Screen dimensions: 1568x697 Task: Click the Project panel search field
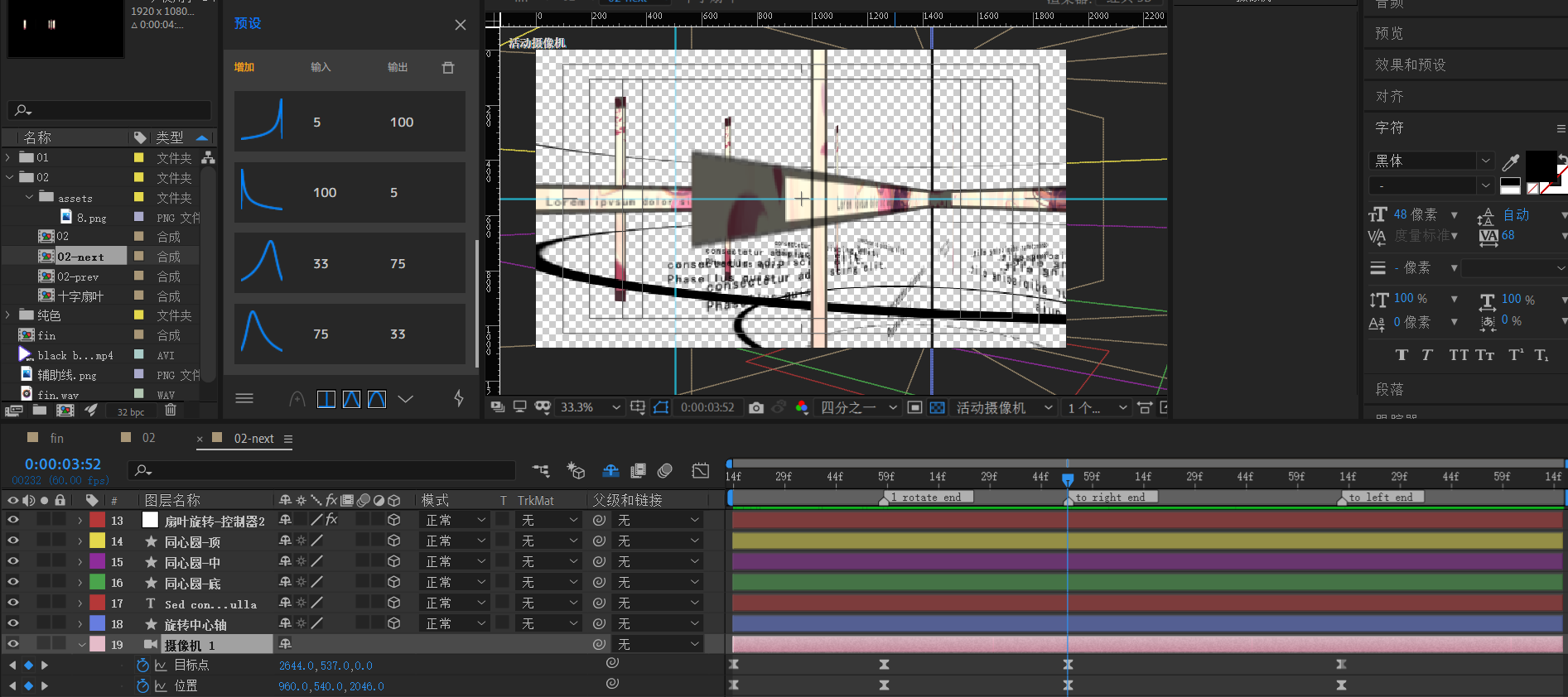coord(109,110)
